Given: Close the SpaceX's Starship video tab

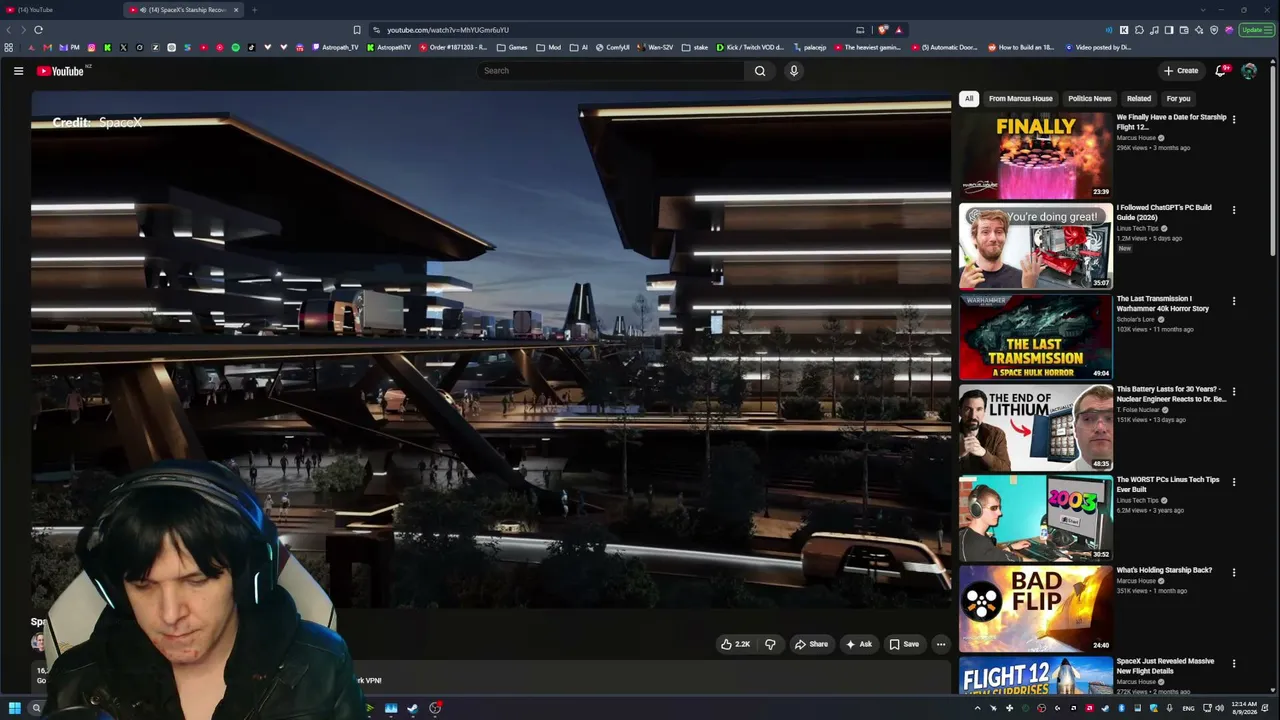Looking at the screenshot, I should point(236,10).
